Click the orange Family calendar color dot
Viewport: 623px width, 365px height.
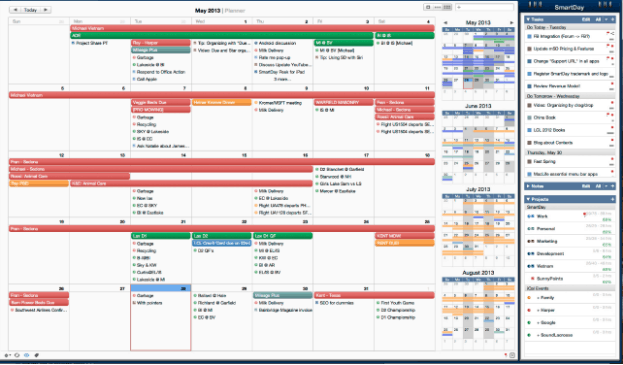point(529,297)
